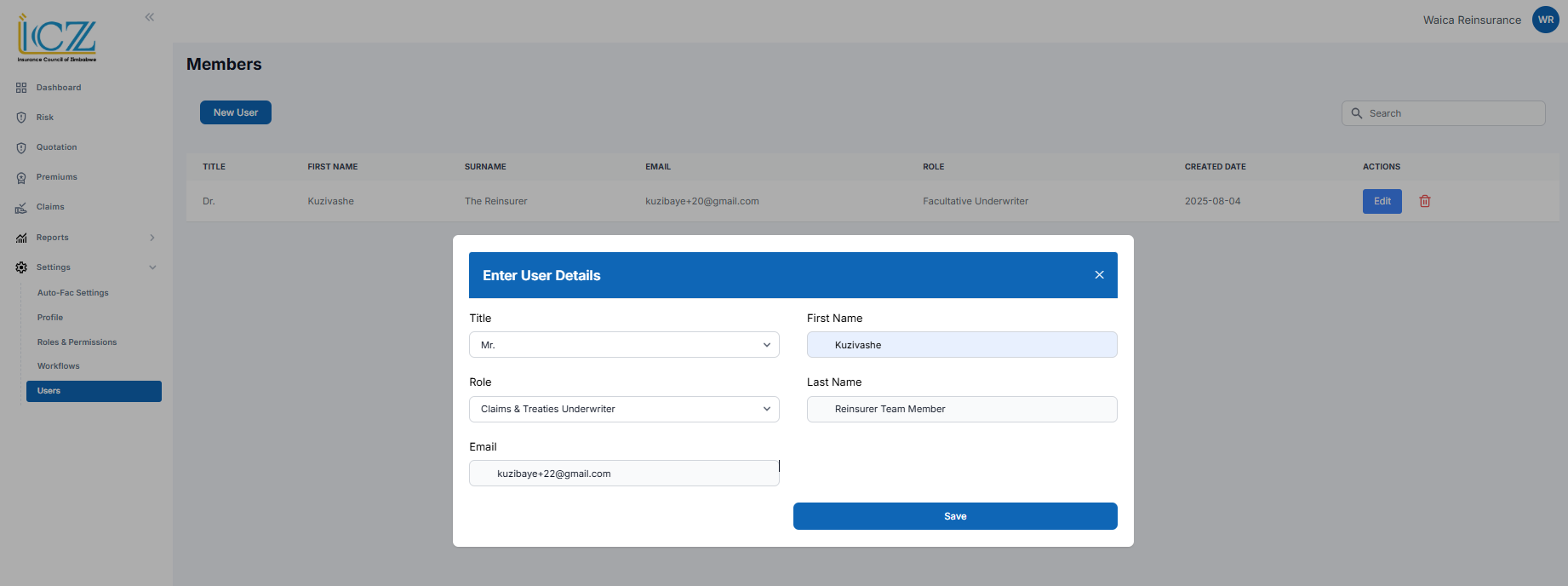Click the Claims icon in sidebar
1568x586 pixels.
pyautogui.click(x=21, y=207)
